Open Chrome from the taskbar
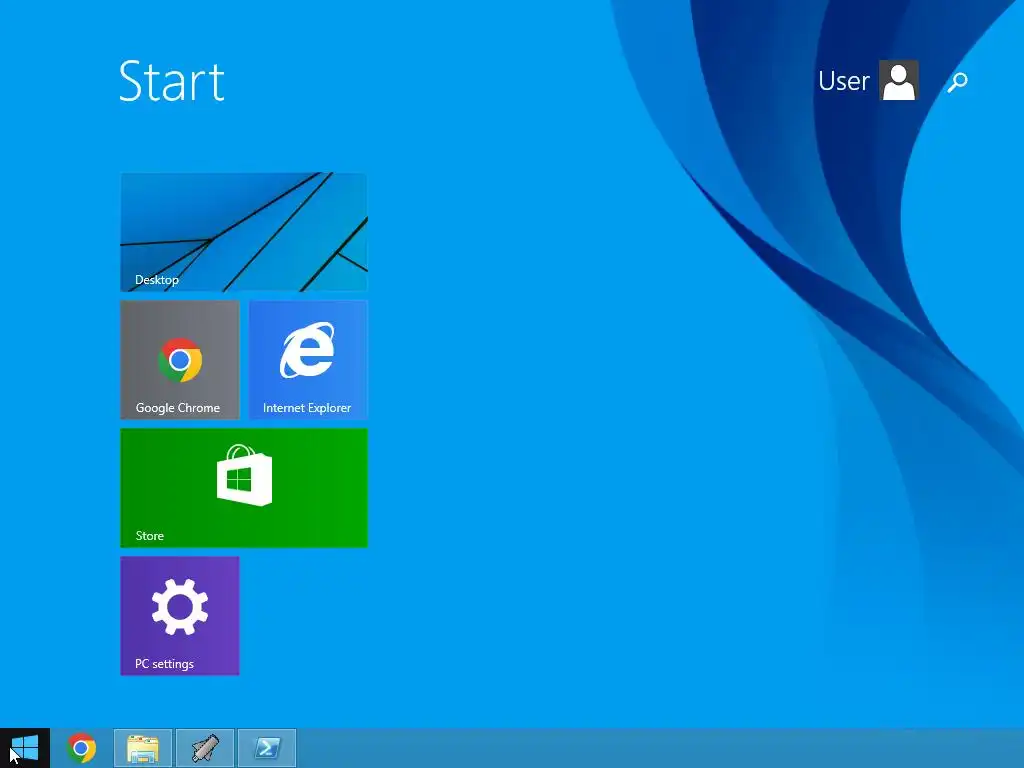The image size is (1024, 768). pyautogui.click(x=81, y=748)
